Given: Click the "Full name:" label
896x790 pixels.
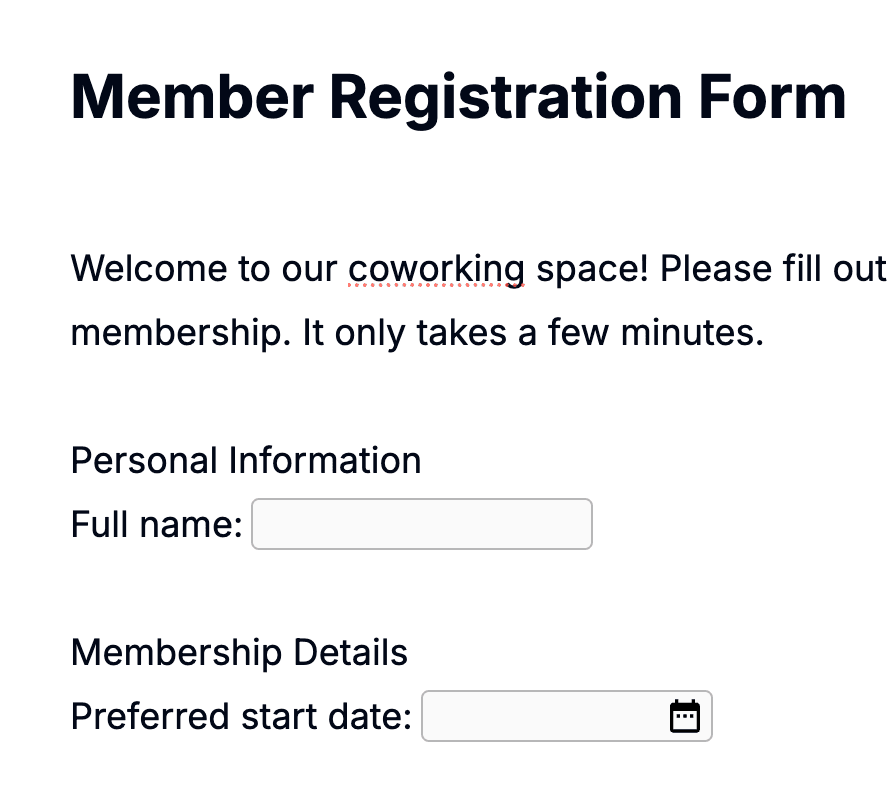Looking at the screenshot, I should 157,524.
